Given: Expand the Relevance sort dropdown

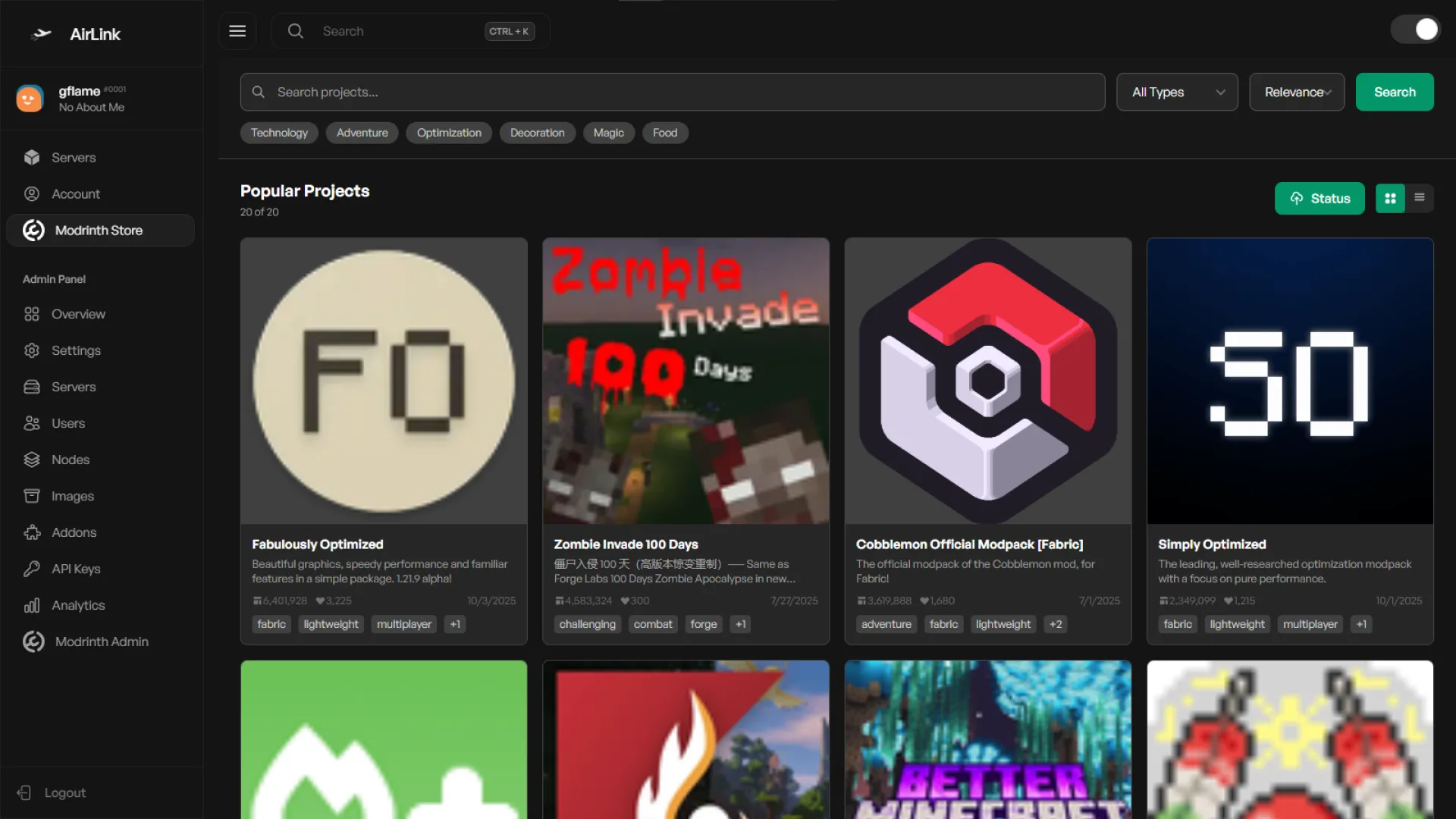Looking at the screenshot, I should (x=1297, y=92).
